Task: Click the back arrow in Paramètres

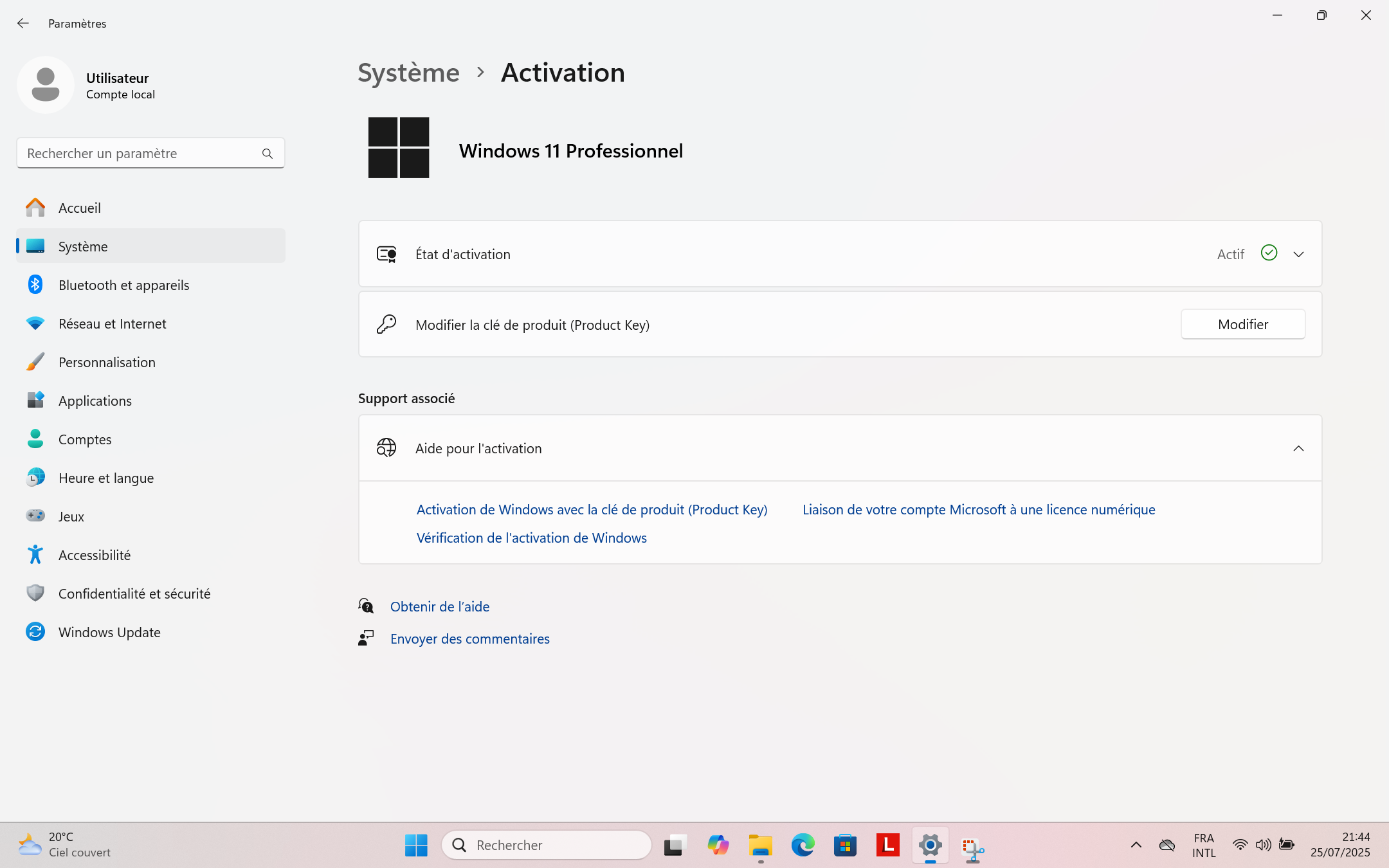Action: point(23,23)
